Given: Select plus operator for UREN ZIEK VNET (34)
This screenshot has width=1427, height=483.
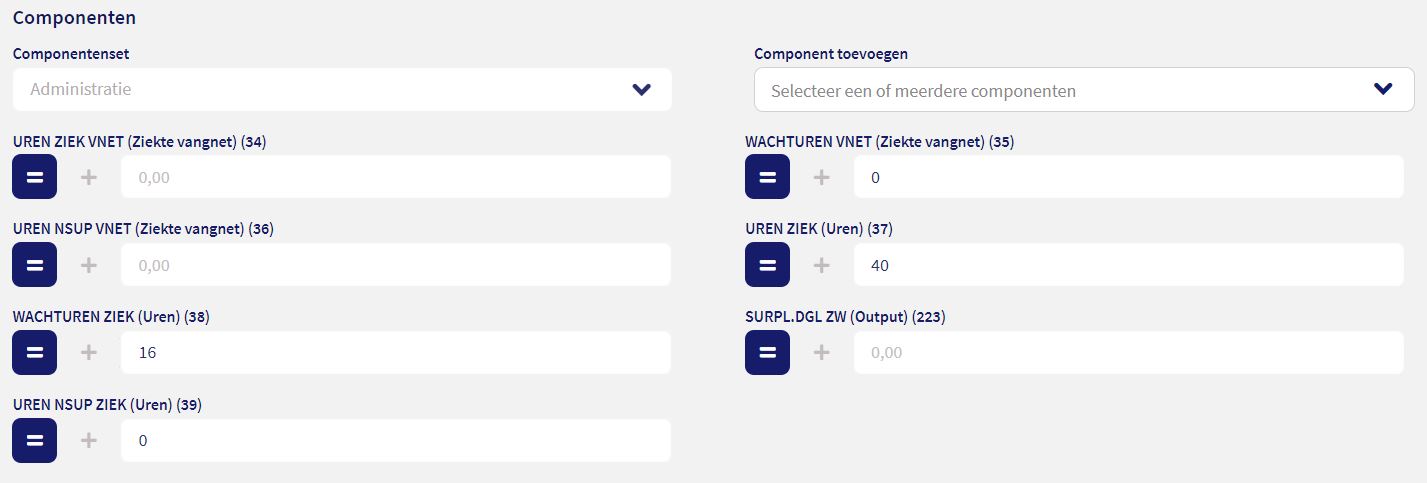Looking at the screenshot, I should click(89, 177).
